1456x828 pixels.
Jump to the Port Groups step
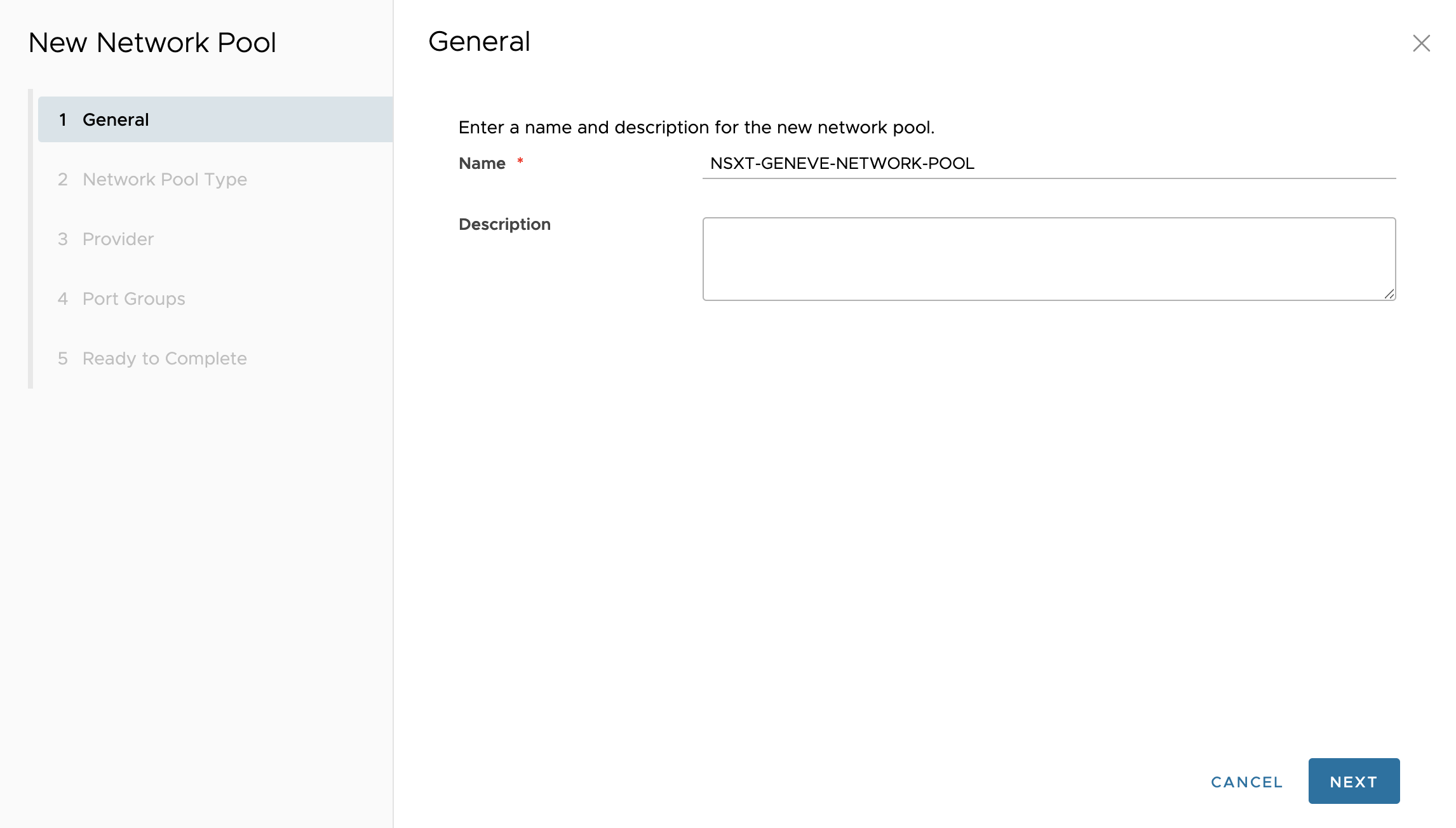tap(133, 298)
